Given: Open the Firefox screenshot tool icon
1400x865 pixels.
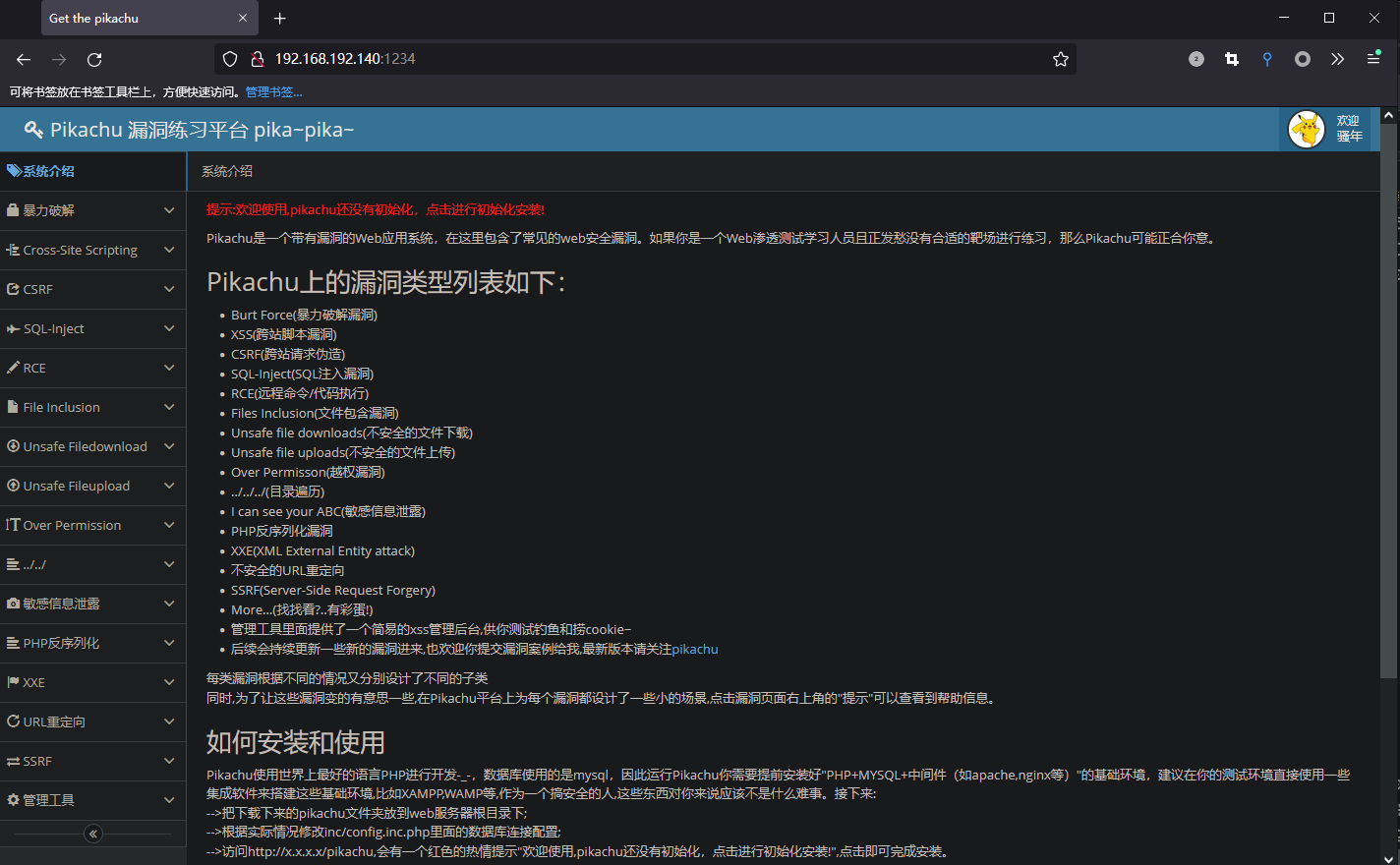Looking at the screenshot, I should pos(1231,59).
